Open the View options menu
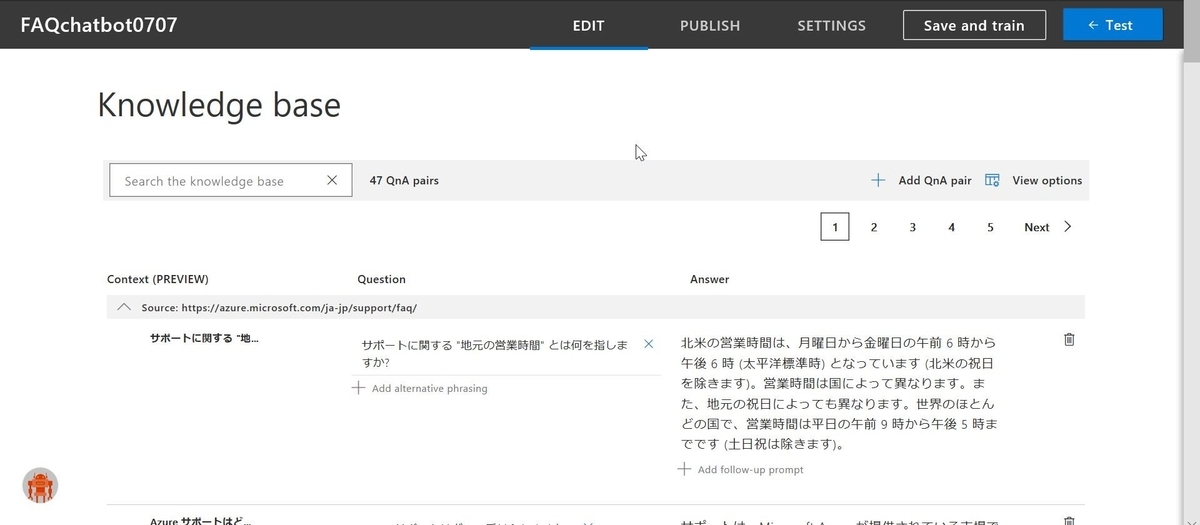Image resolution: width=1200 pixels, height=525 pixels. (x=1047, y=181)
